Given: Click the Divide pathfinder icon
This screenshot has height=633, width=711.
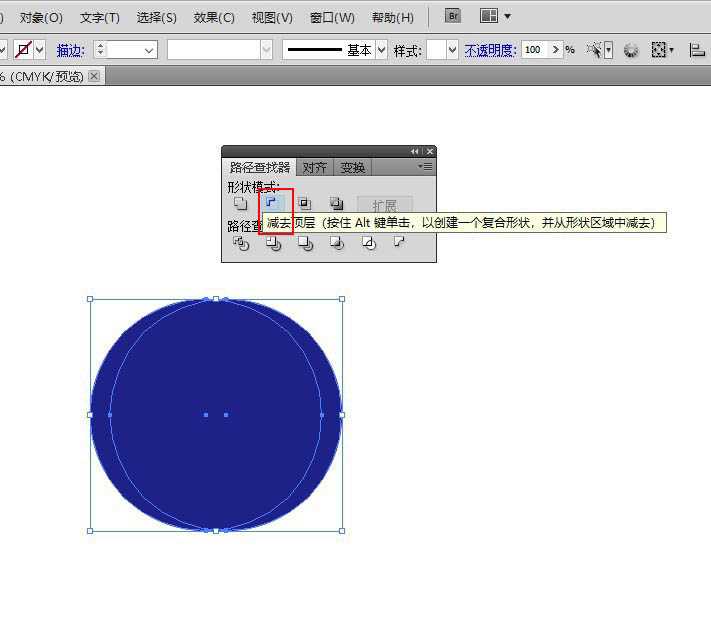Looking at the screenshot, I should coord(240,243).
